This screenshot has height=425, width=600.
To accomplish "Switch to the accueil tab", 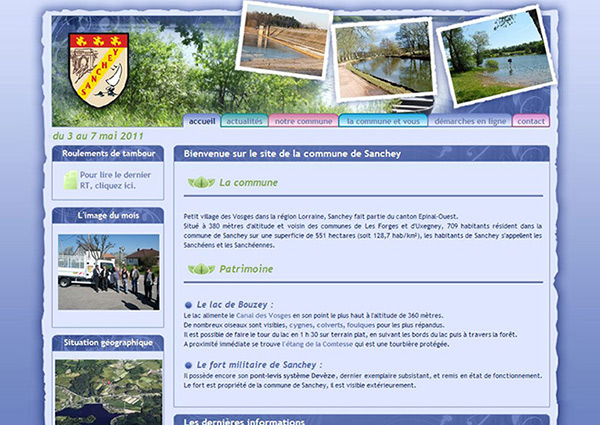I will pyautogui.click(x=202, y=121).
